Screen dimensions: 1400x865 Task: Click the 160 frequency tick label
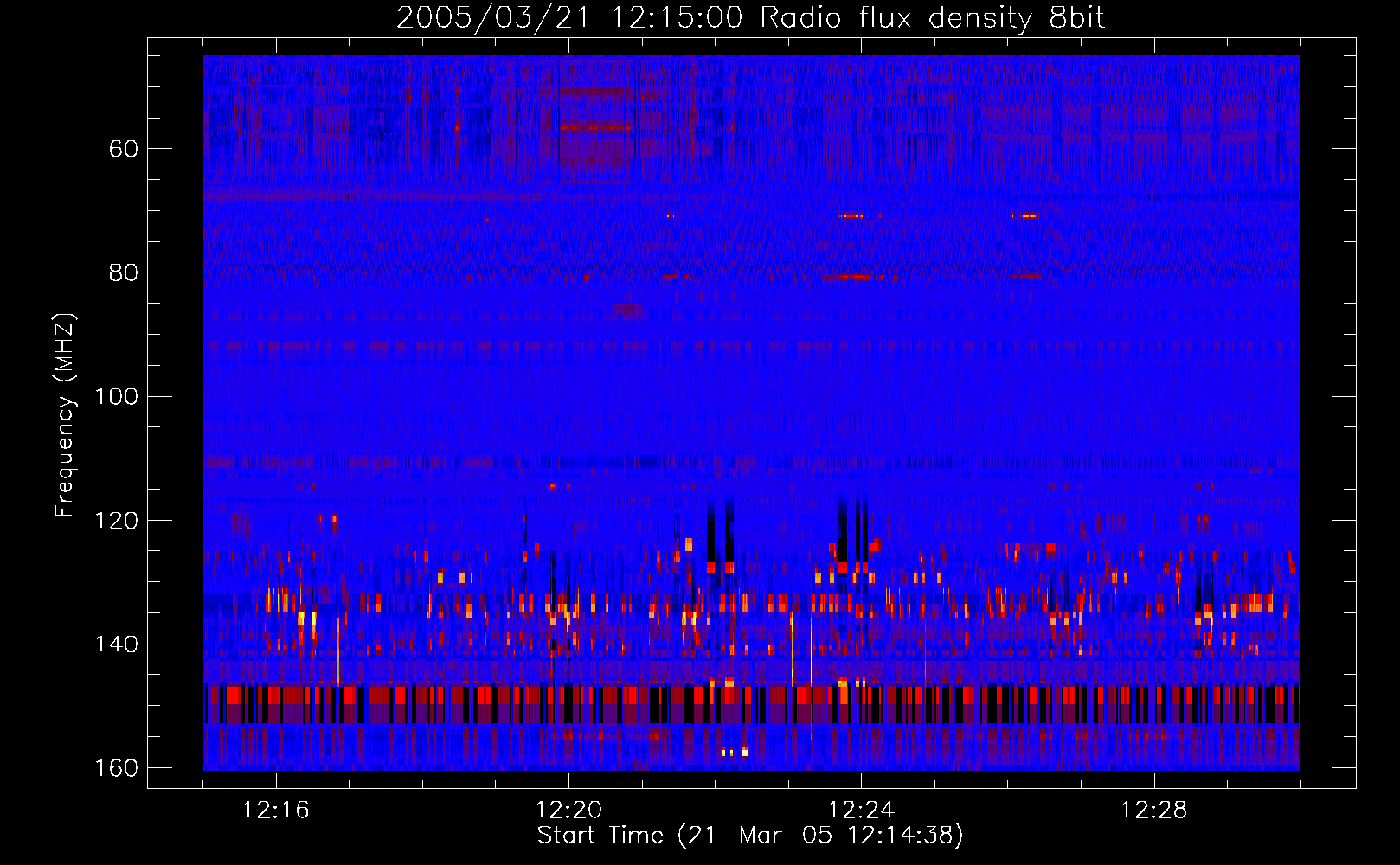tap(117, 768)
